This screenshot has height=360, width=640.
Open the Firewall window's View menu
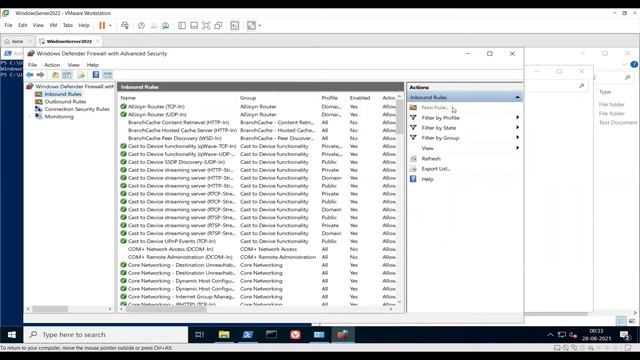pyautogui.click(x=73, y=65)
